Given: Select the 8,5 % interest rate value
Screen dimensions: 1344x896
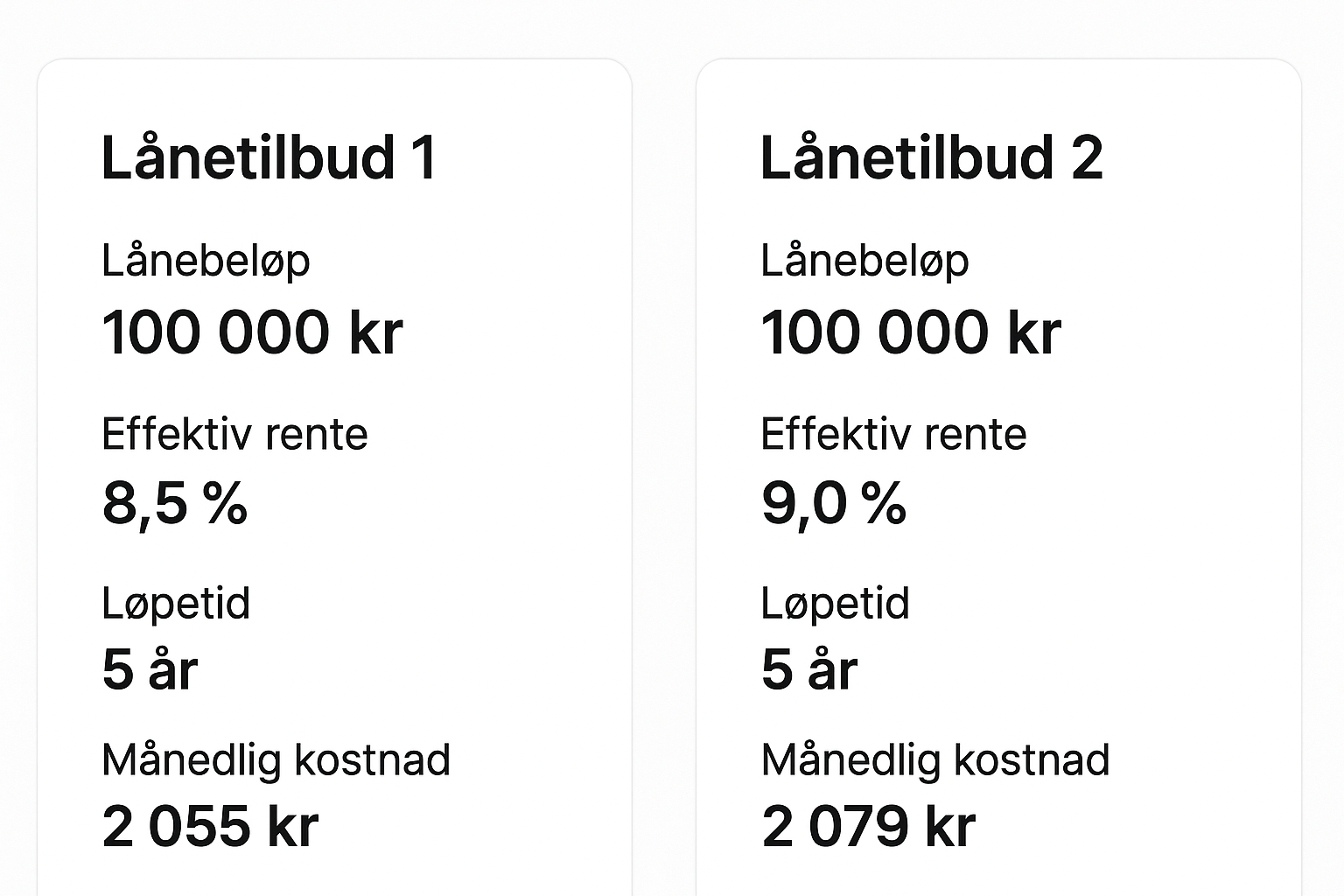Looking at the screenshot, I should coord(175,504).
